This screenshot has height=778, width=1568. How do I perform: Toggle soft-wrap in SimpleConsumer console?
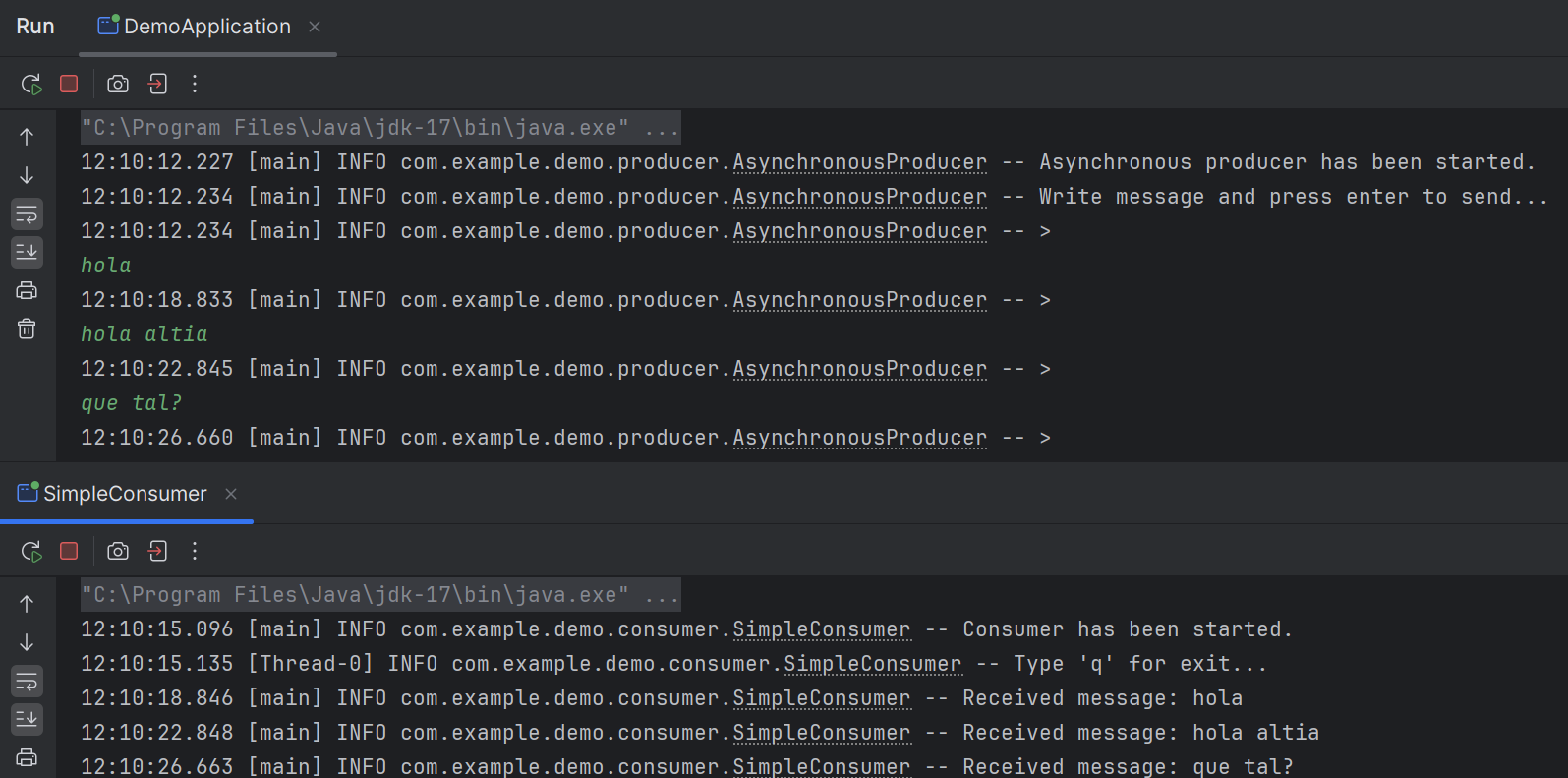27,681
